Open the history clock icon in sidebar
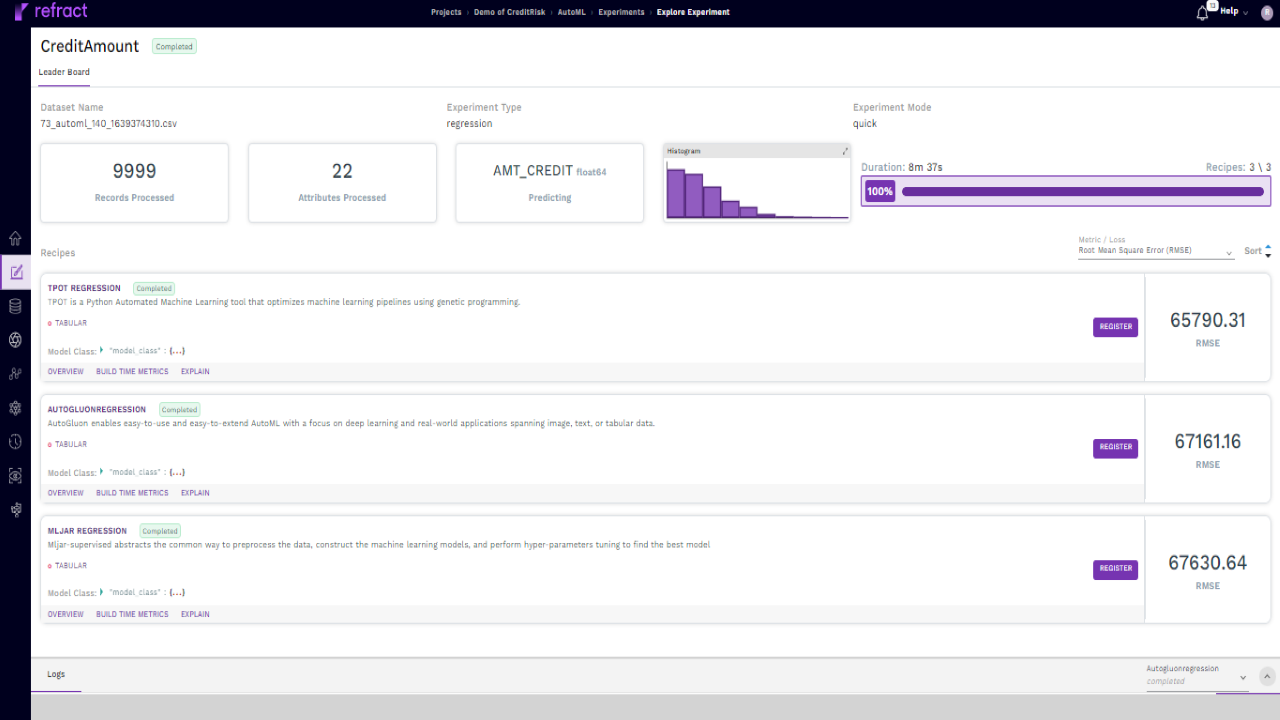Viewport: 1280px width, 720px height. (x=14, y=441)
